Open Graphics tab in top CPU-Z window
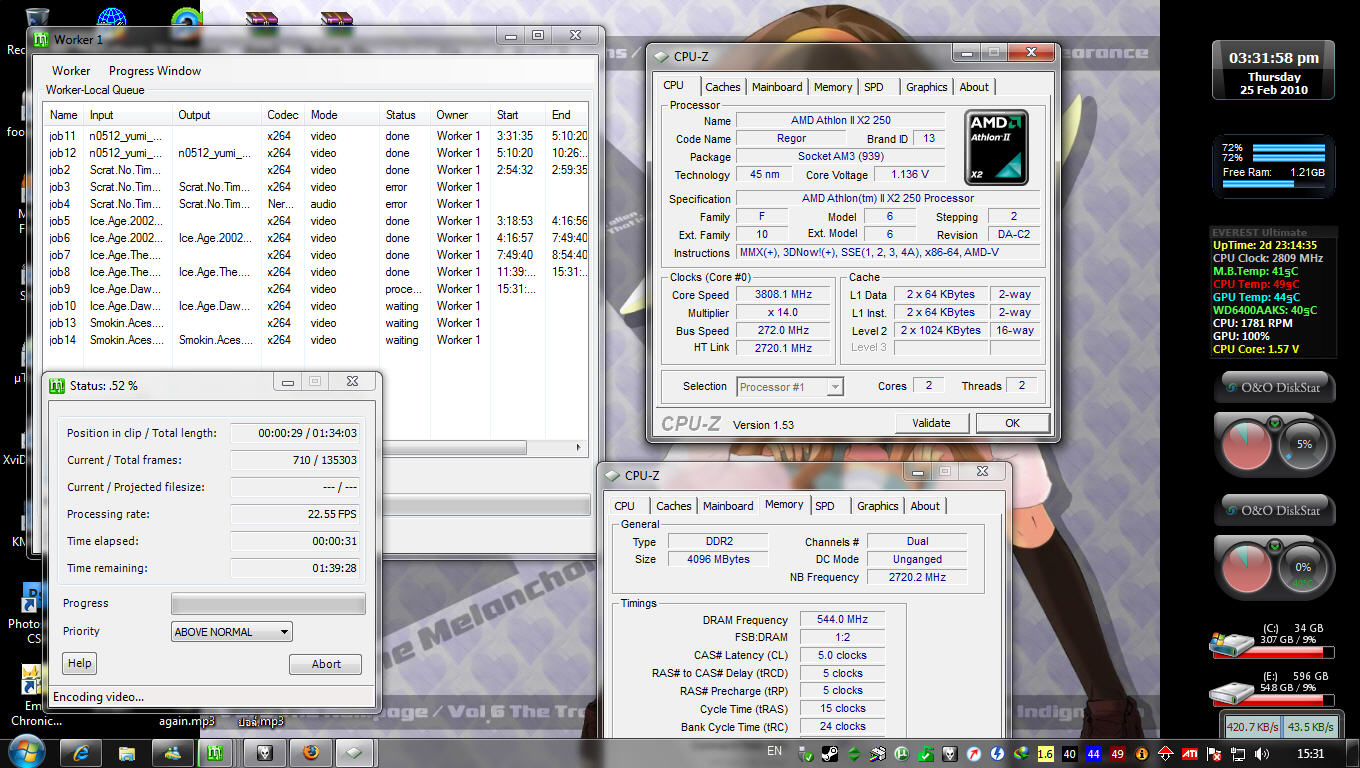This screenshot has height=768, width=1360. pos(926,87)
